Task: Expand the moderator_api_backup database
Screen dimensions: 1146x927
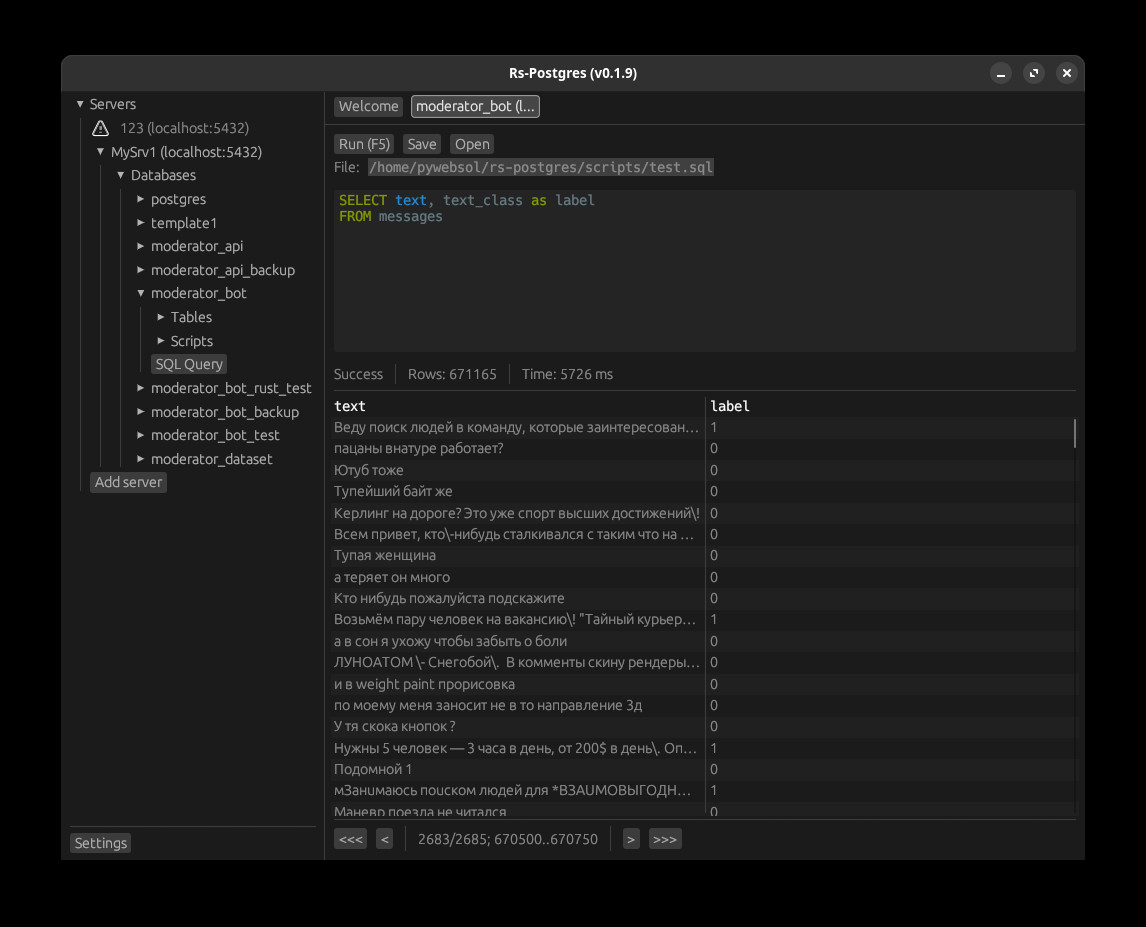Action: [x=141, y=270]
